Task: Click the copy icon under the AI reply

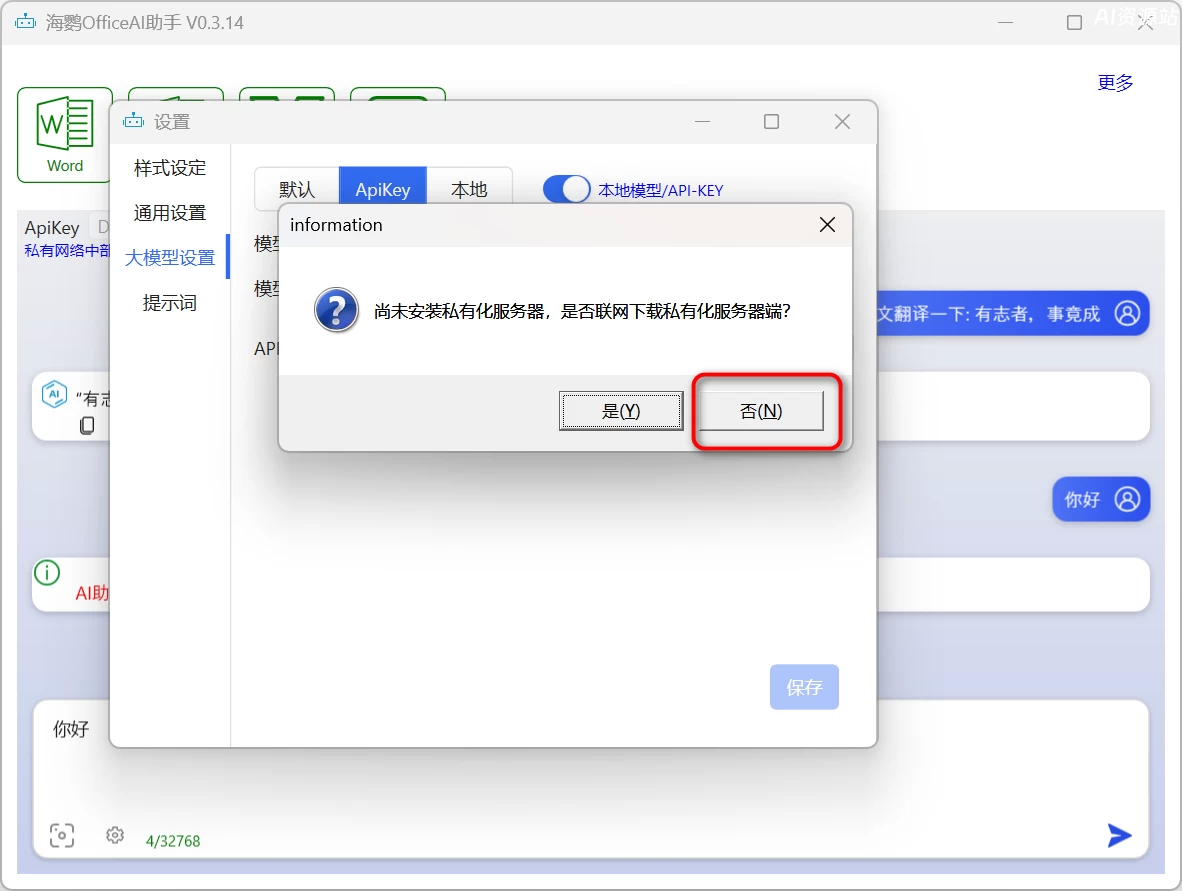Action: click(x=87, y=426)
